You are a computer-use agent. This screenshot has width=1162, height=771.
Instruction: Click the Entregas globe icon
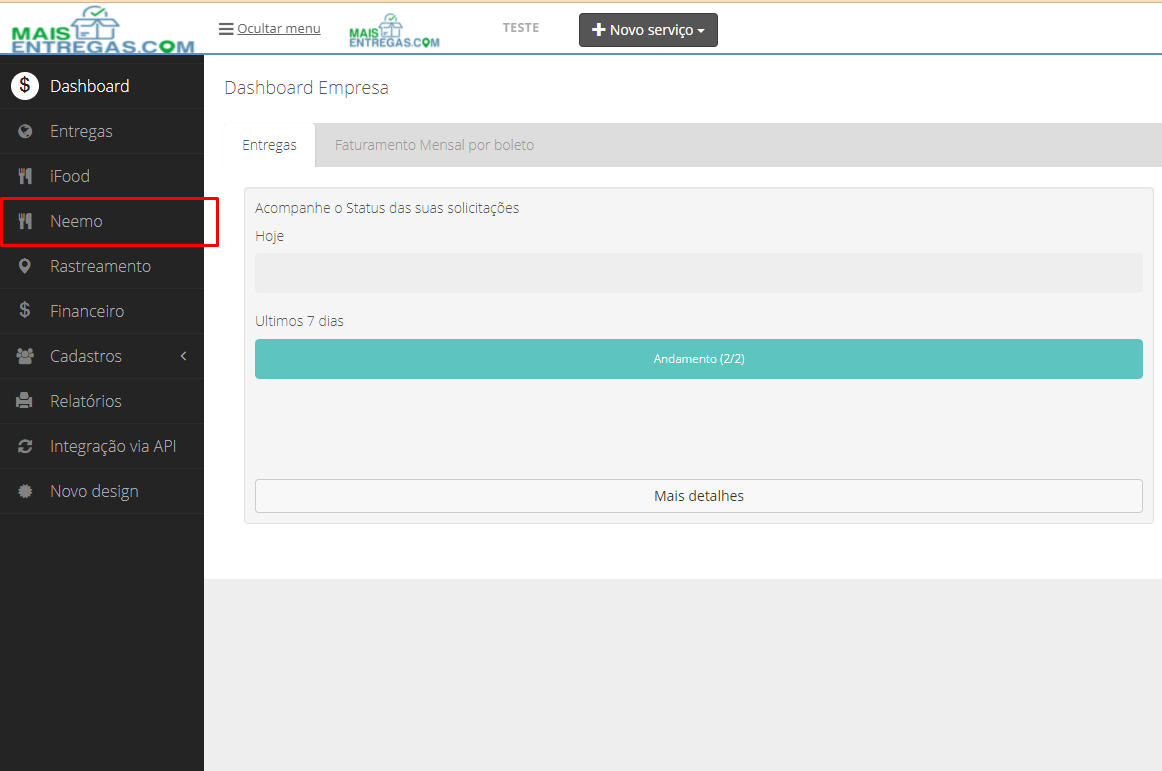point(25,131)
